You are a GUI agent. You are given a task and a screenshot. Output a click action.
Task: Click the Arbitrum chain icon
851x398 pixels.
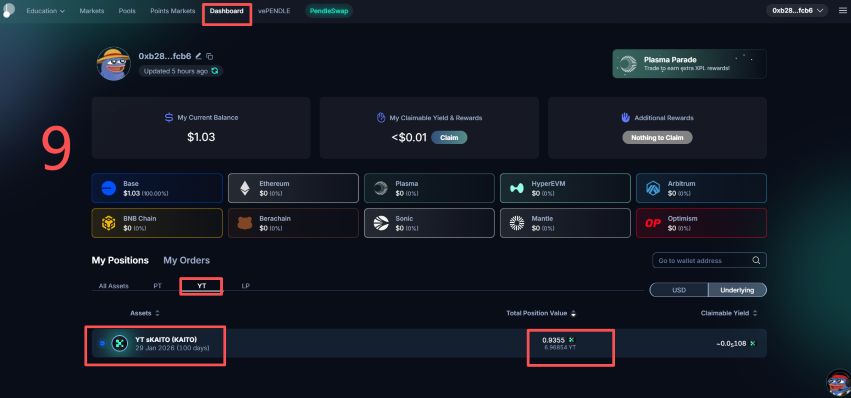pyautogui.click(x=653, y=188)
